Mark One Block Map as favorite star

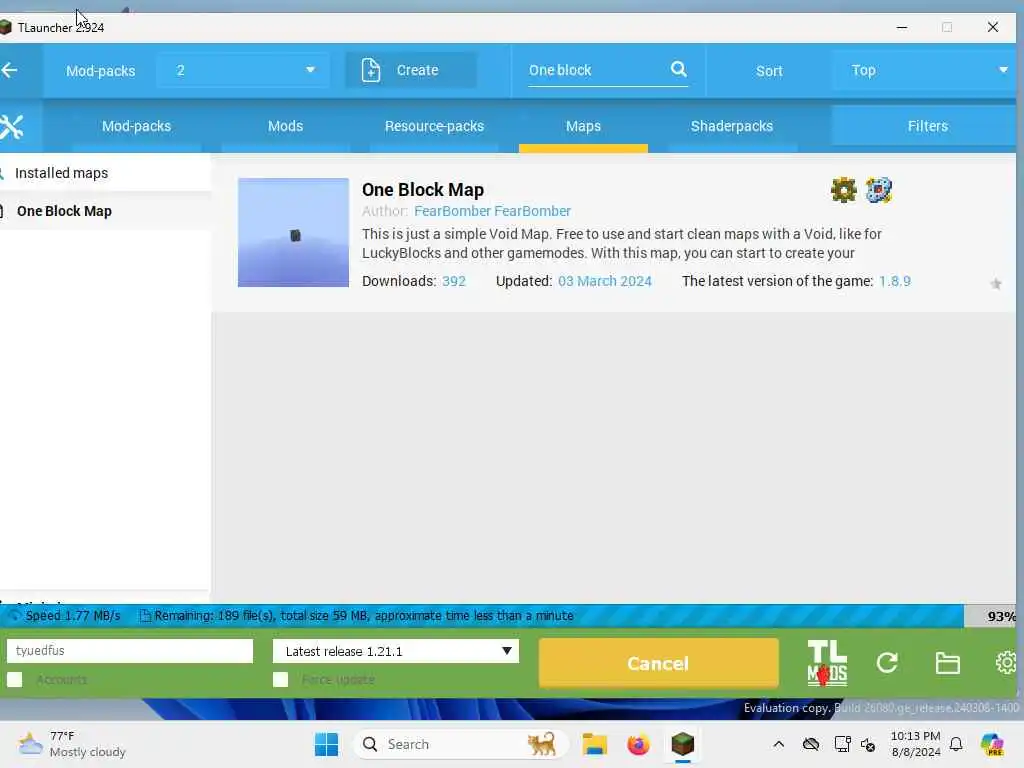995,283
